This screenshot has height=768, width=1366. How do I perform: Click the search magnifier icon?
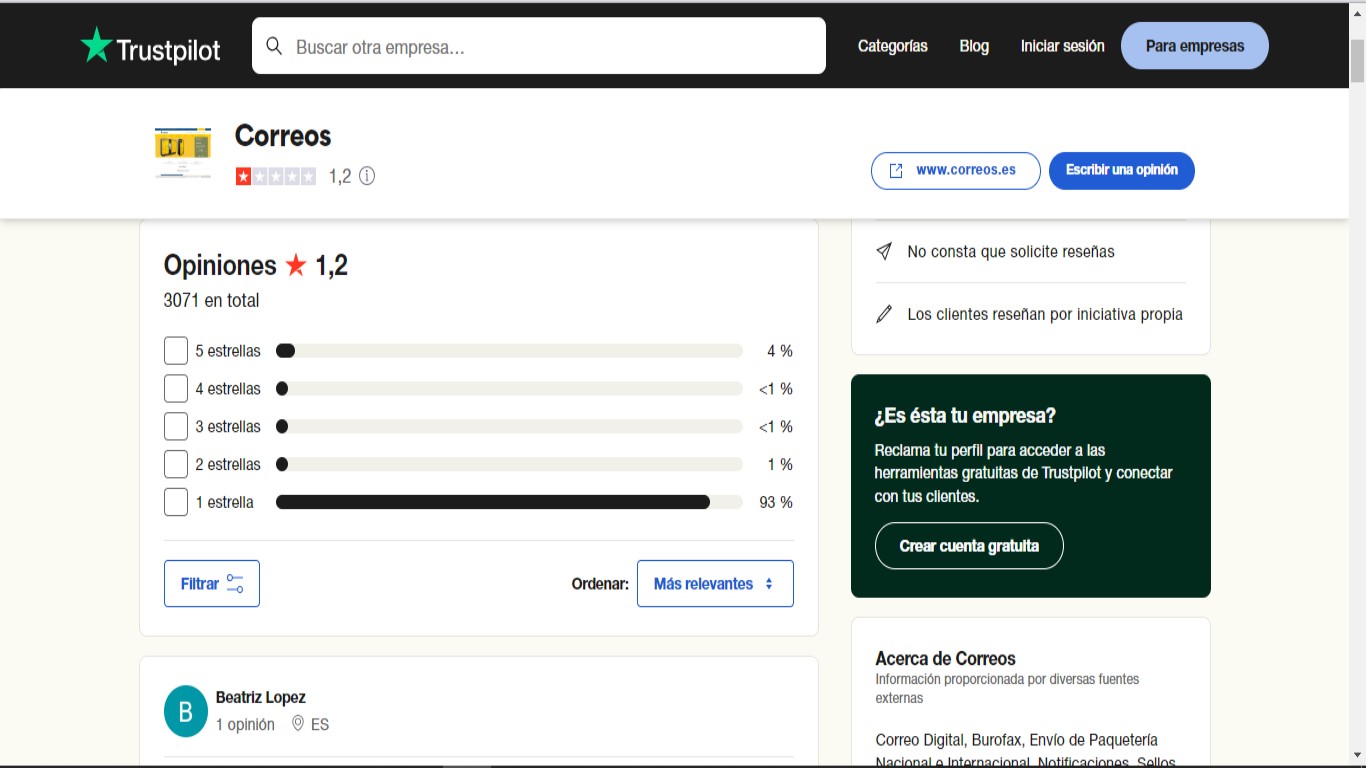click(x=274, y=46)
